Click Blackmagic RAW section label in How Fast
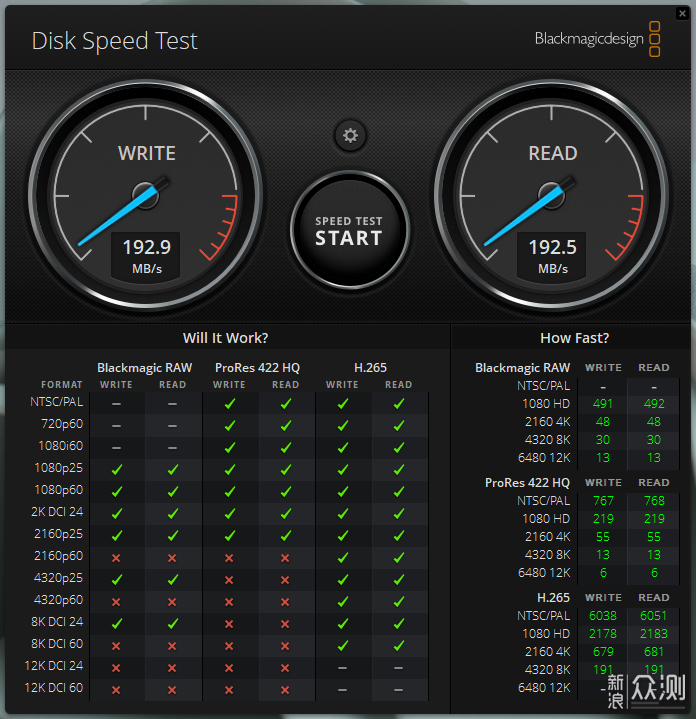 pyautogui.click(x=522, y=368)
